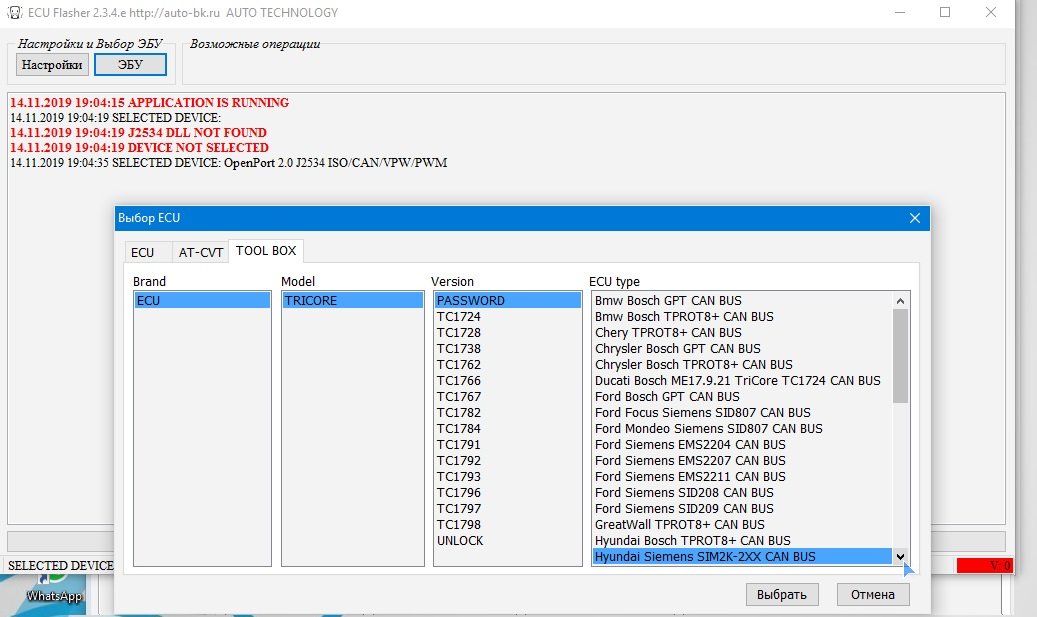Select Ford Siemens SID209 CAN BUS
This screenshot has height=617, width=1037.
[x=684, y=509]
